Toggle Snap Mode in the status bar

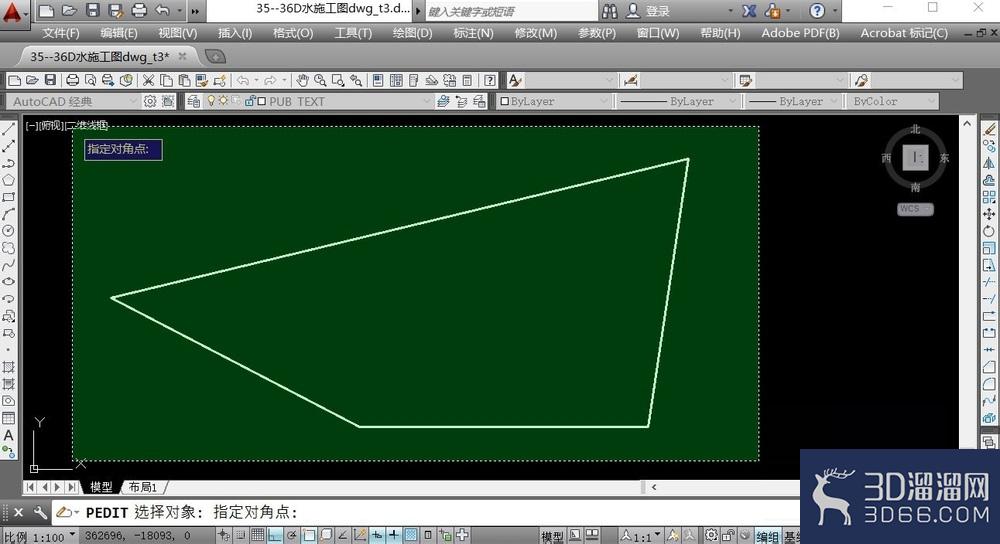(x=240, y=535)
